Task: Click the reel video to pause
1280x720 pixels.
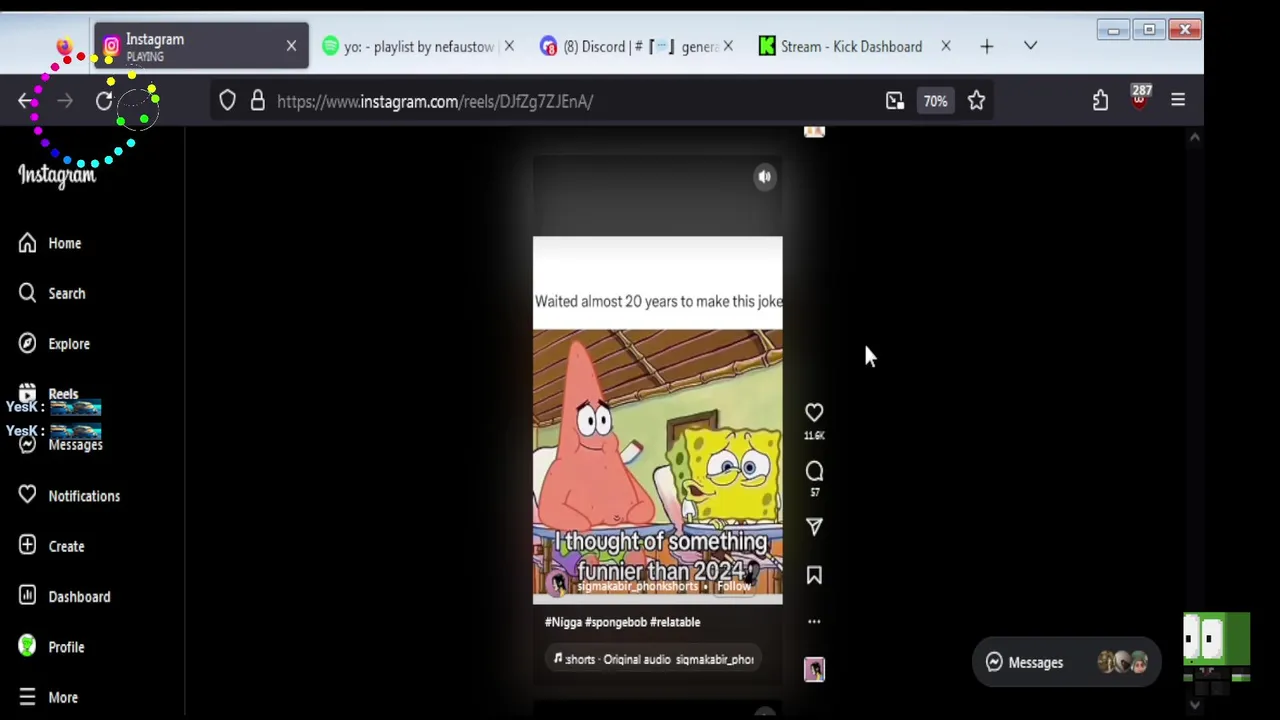Action: (x=657, y=420)
